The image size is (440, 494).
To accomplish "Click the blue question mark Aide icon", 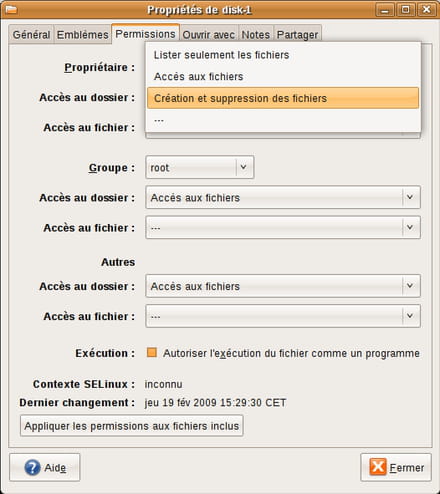I will (x=32, y=468).
